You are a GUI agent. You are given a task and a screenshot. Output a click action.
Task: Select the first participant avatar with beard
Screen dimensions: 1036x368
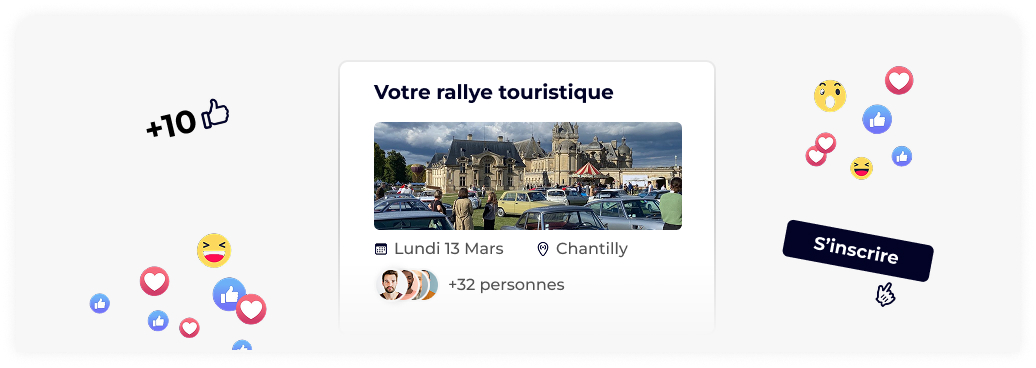pos(390,285)
